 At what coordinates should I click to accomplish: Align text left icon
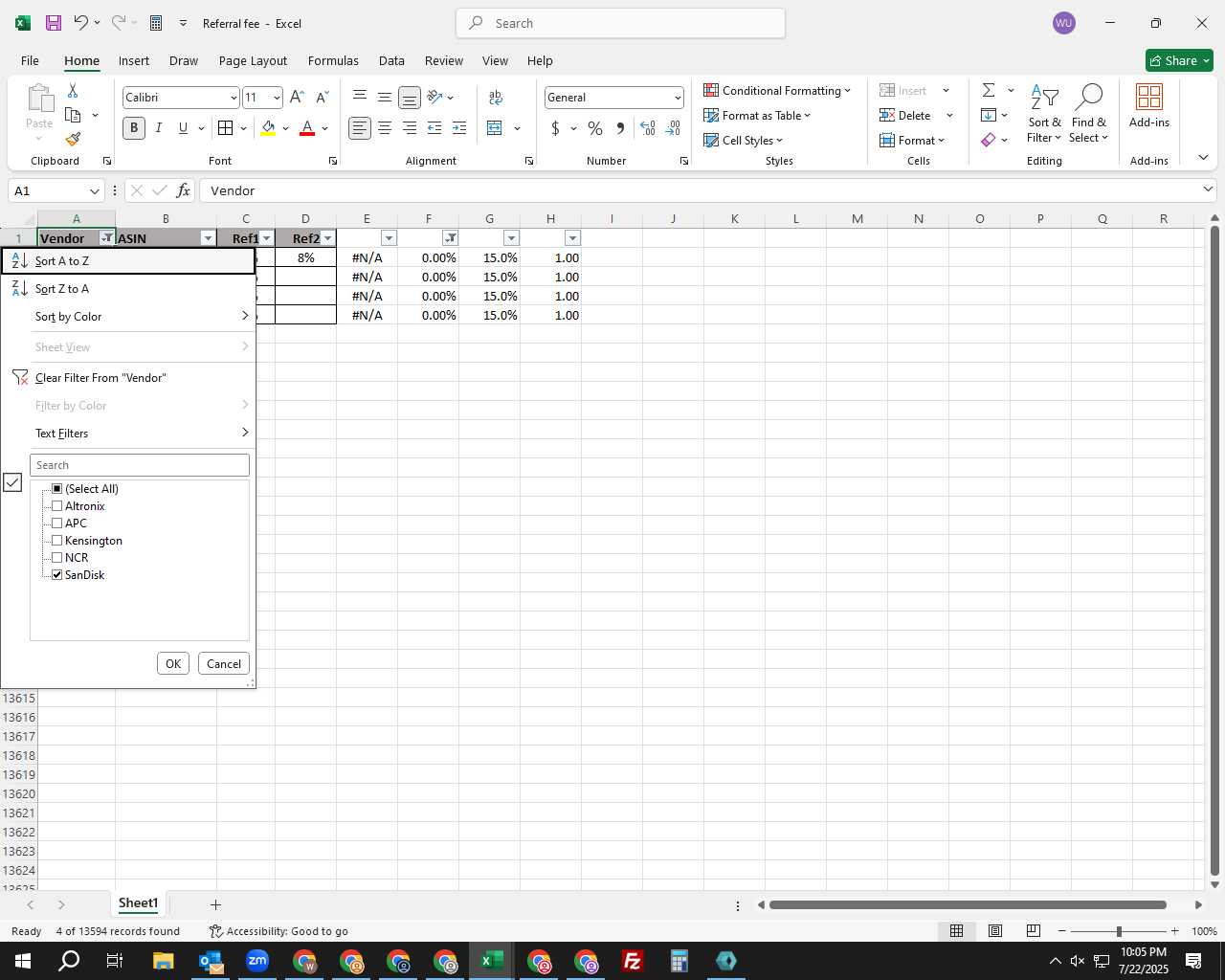[x=360, y=128]
